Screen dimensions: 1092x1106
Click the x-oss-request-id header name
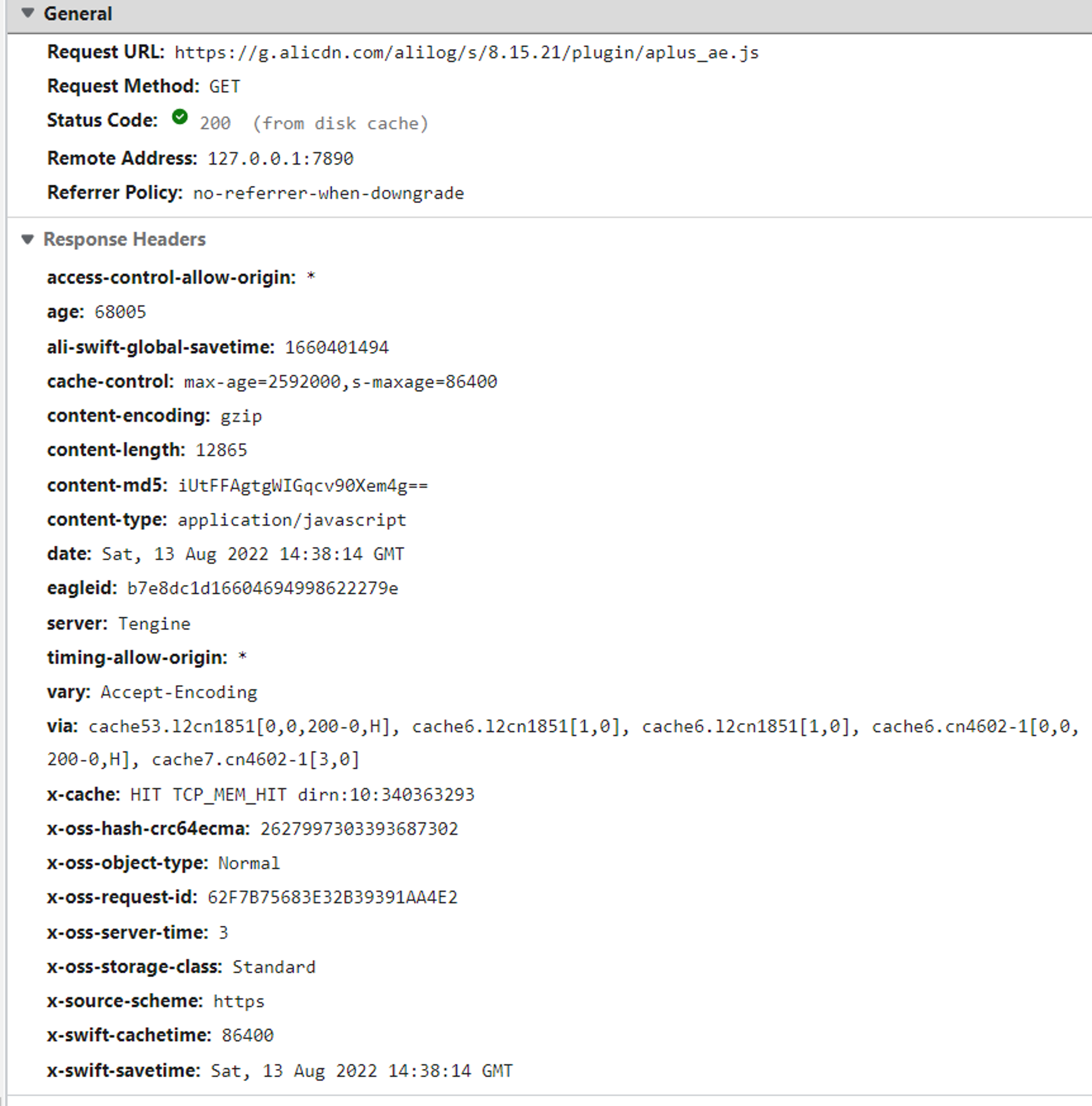tap(122, 897)
